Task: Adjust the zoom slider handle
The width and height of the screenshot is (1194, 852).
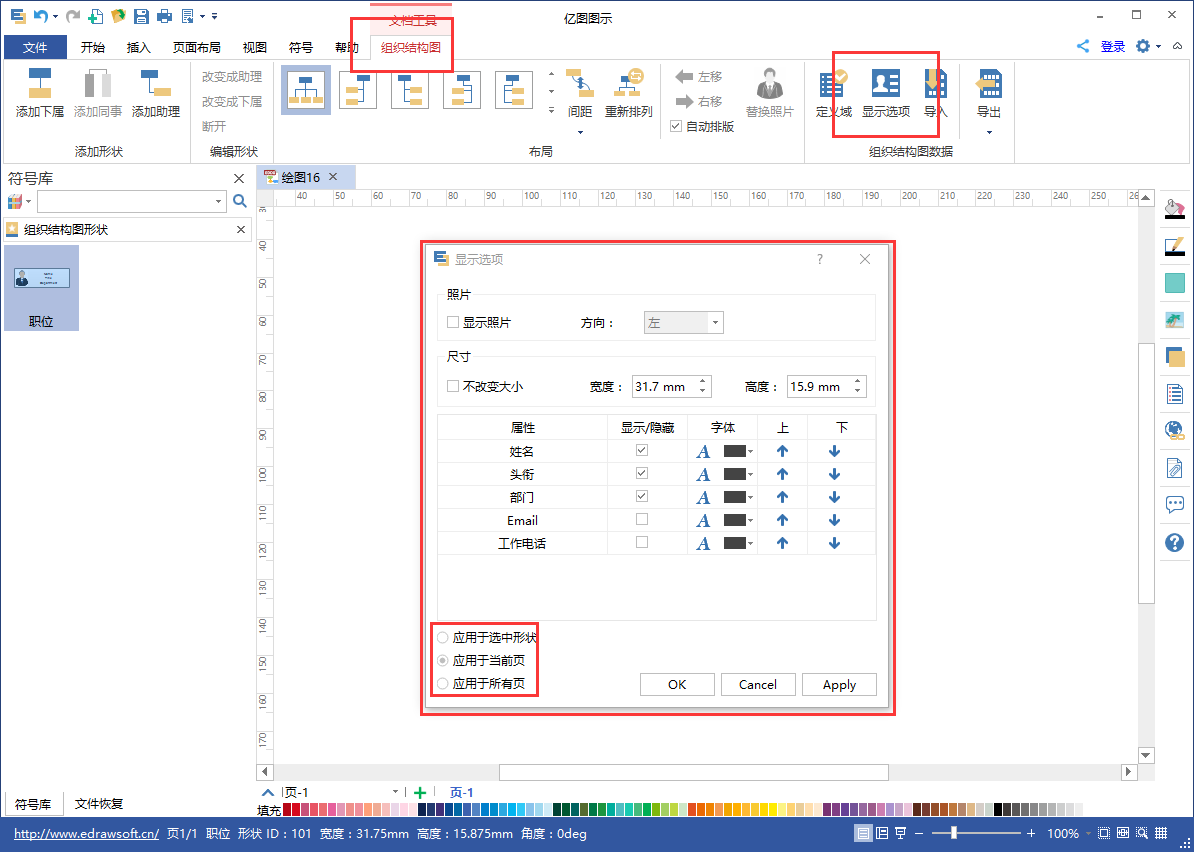Action: [953, 833]
